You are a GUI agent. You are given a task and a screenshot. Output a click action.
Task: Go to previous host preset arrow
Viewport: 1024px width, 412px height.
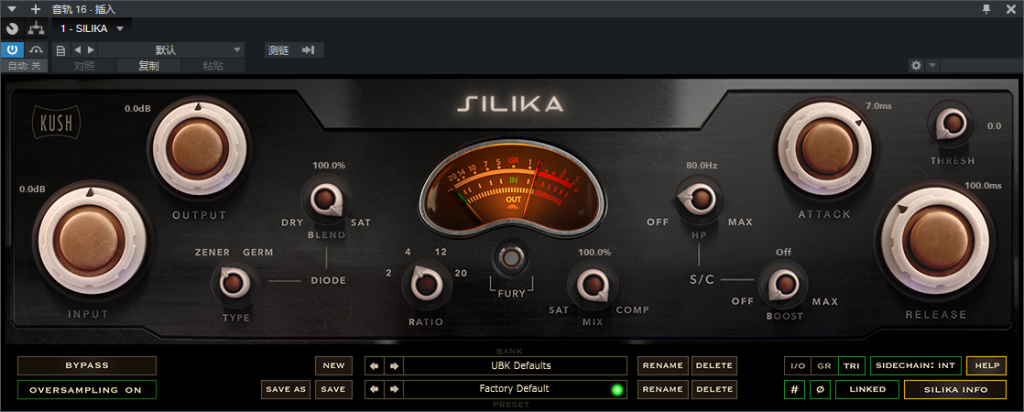(x=78, y=50)
